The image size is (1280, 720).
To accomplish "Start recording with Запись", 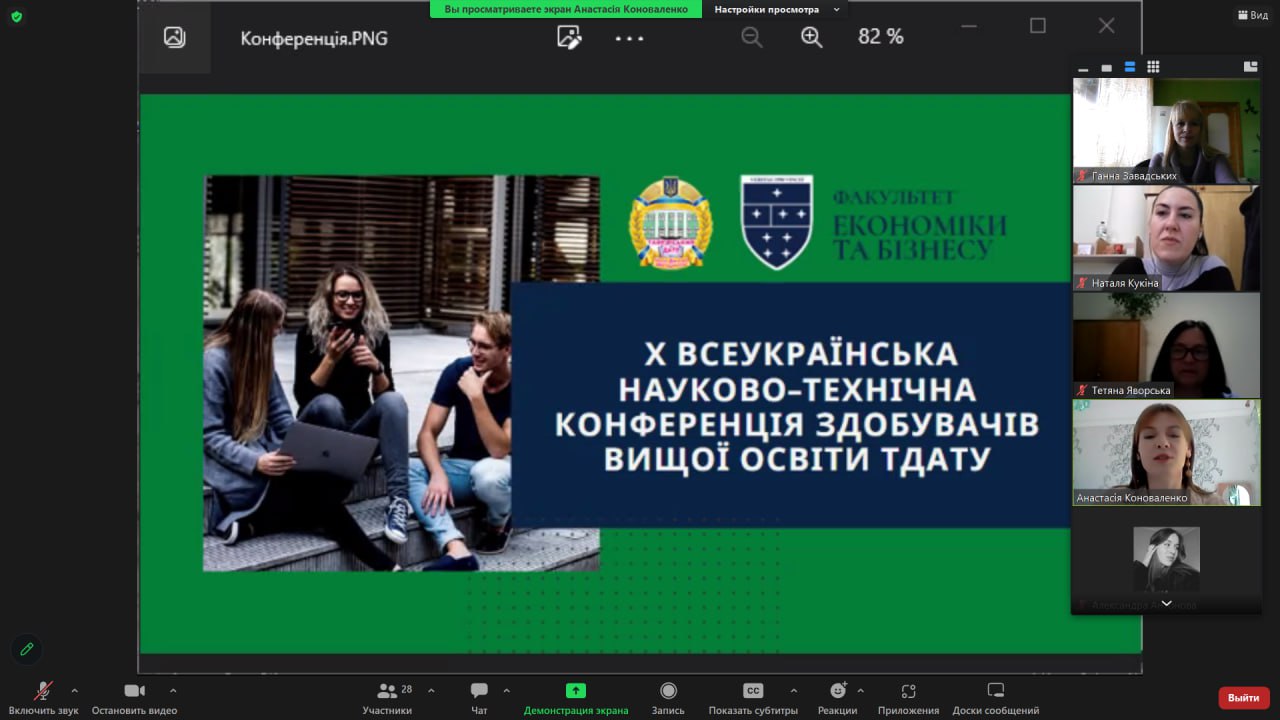I will [668, 697].
